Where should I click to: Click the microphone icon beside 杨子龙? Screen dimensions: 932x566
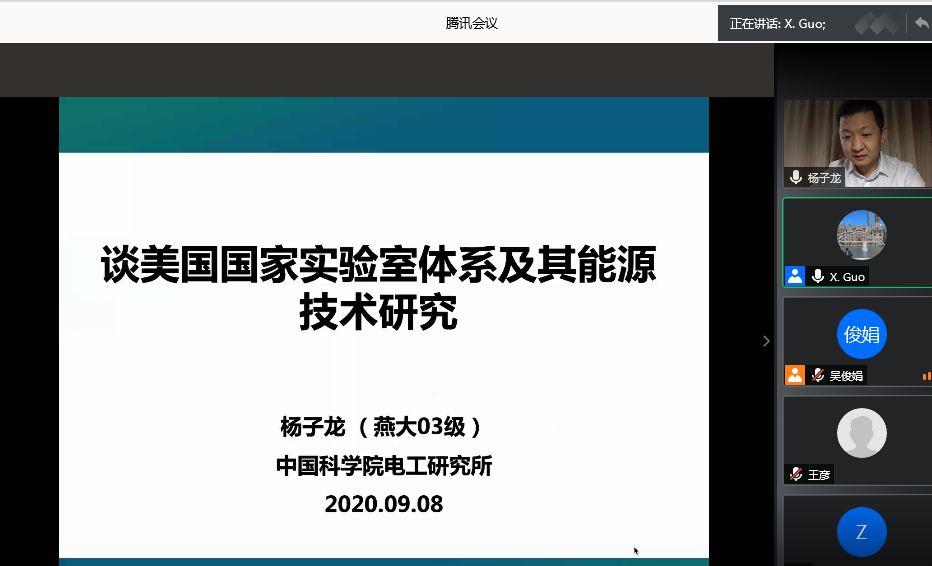(796, 177)
